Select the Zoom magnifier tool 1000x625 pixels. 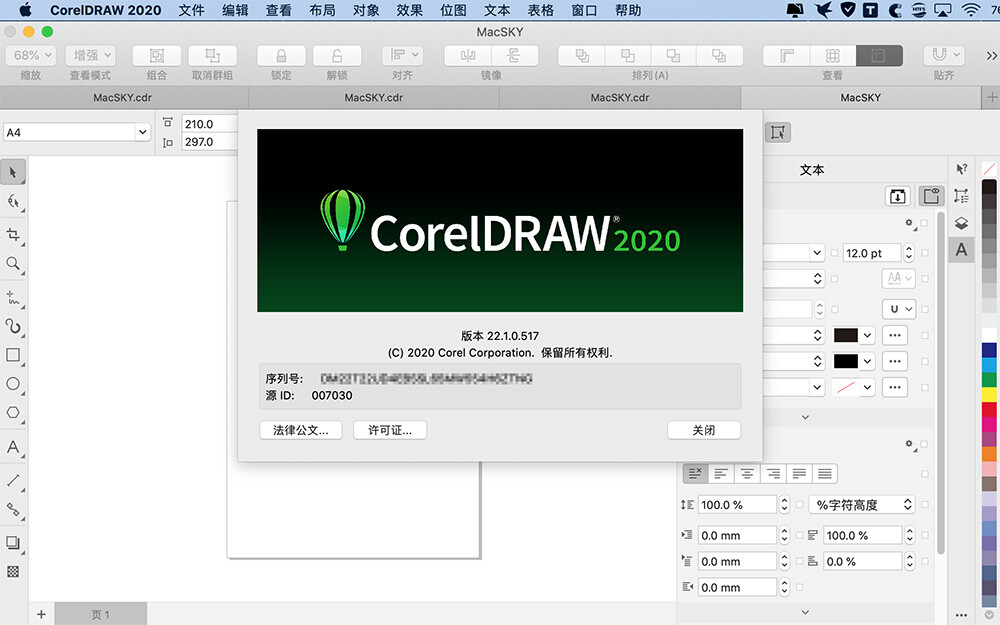pyautogui.click(x=13, y=263)
